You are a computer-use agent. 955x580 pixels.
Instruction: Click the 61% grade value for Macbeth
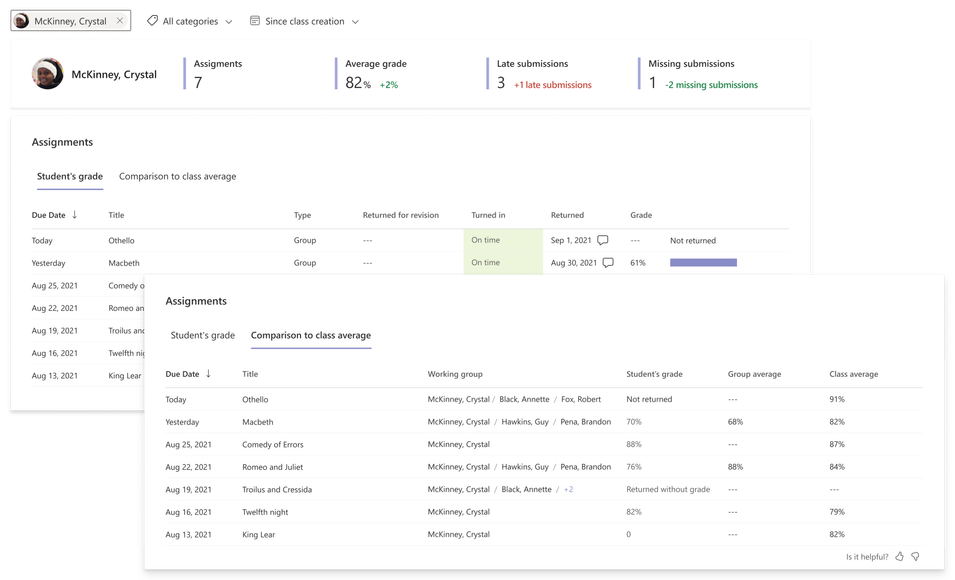[x=638, y=263]
